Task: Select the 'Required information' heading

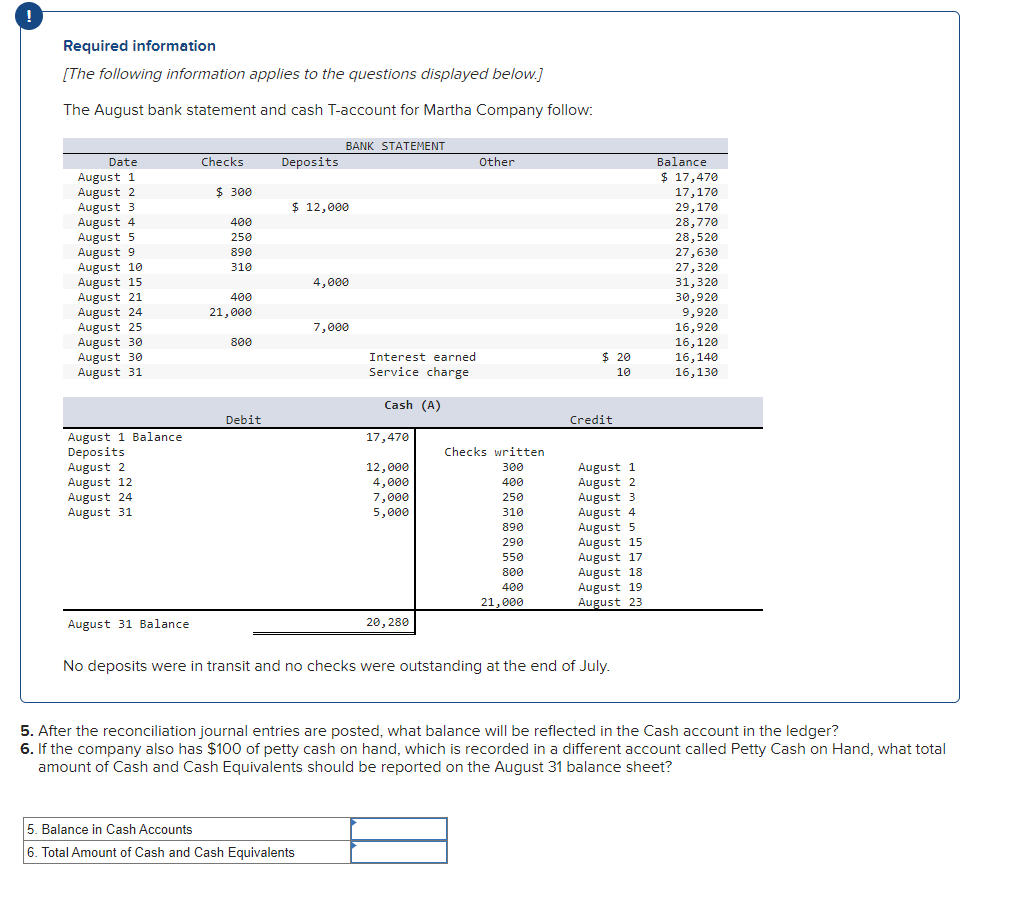Action: pyautogui.click(x=139, y=46)
